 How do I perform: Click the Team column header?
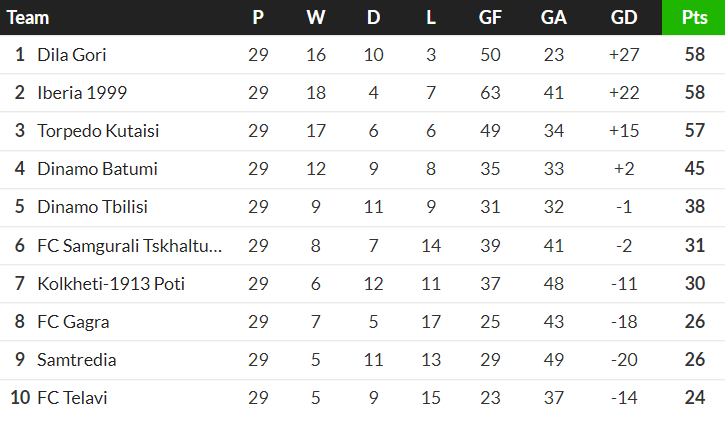click(x=28, y=18)
